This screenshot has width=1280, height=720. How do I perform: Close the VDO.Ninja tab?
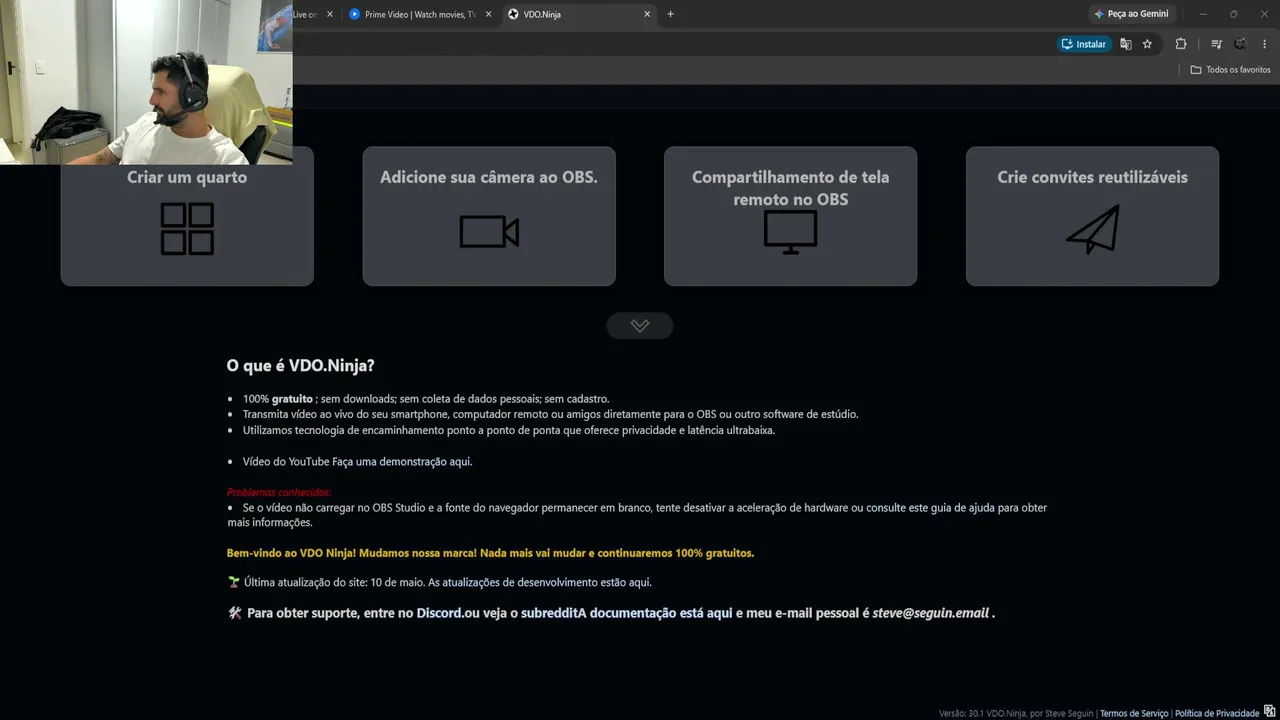point(647,14)
